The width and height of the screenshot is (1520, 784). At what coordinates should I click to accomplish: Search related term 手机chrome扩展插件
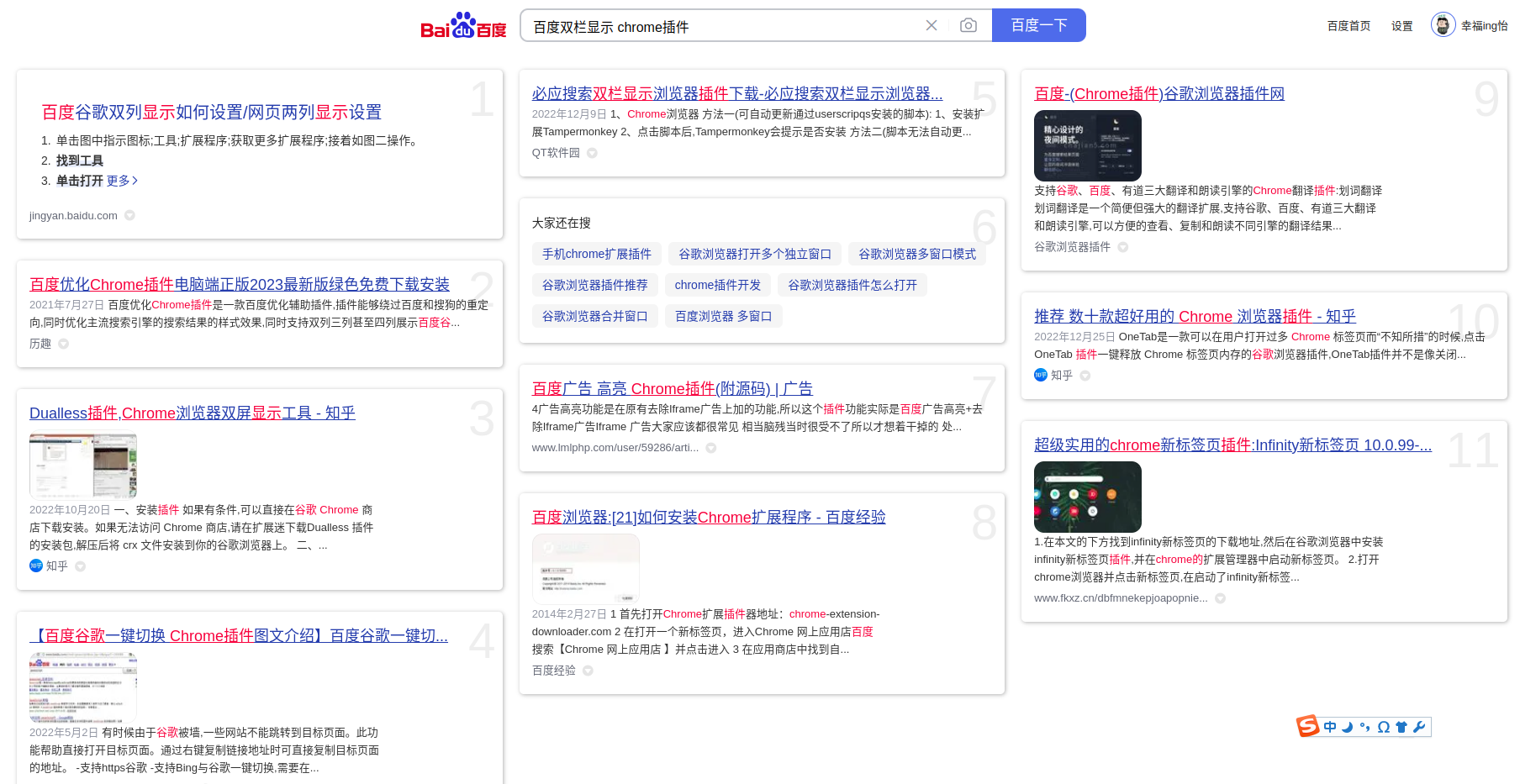click(x=597, y=254)
